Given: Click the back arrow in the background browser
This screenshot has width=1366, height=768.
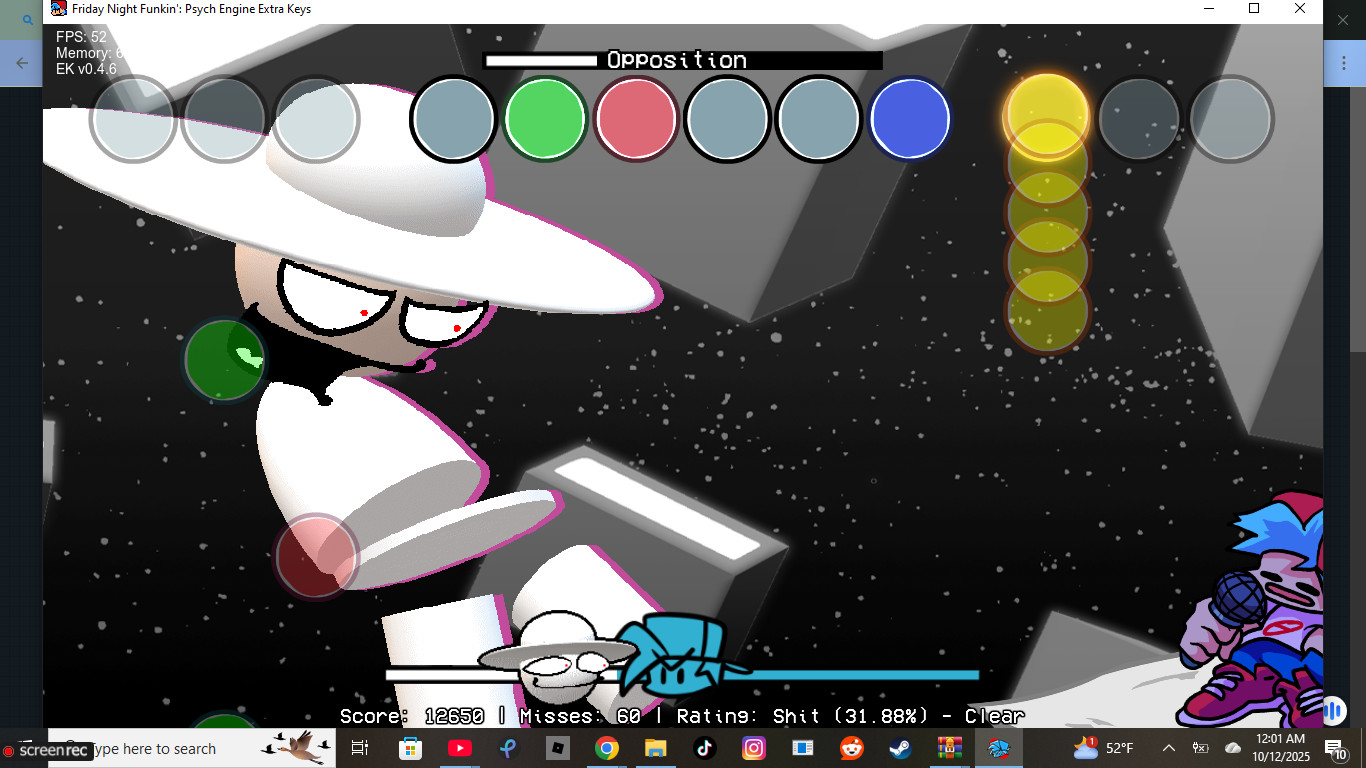Looking at the screenshot, I should 22,63.
